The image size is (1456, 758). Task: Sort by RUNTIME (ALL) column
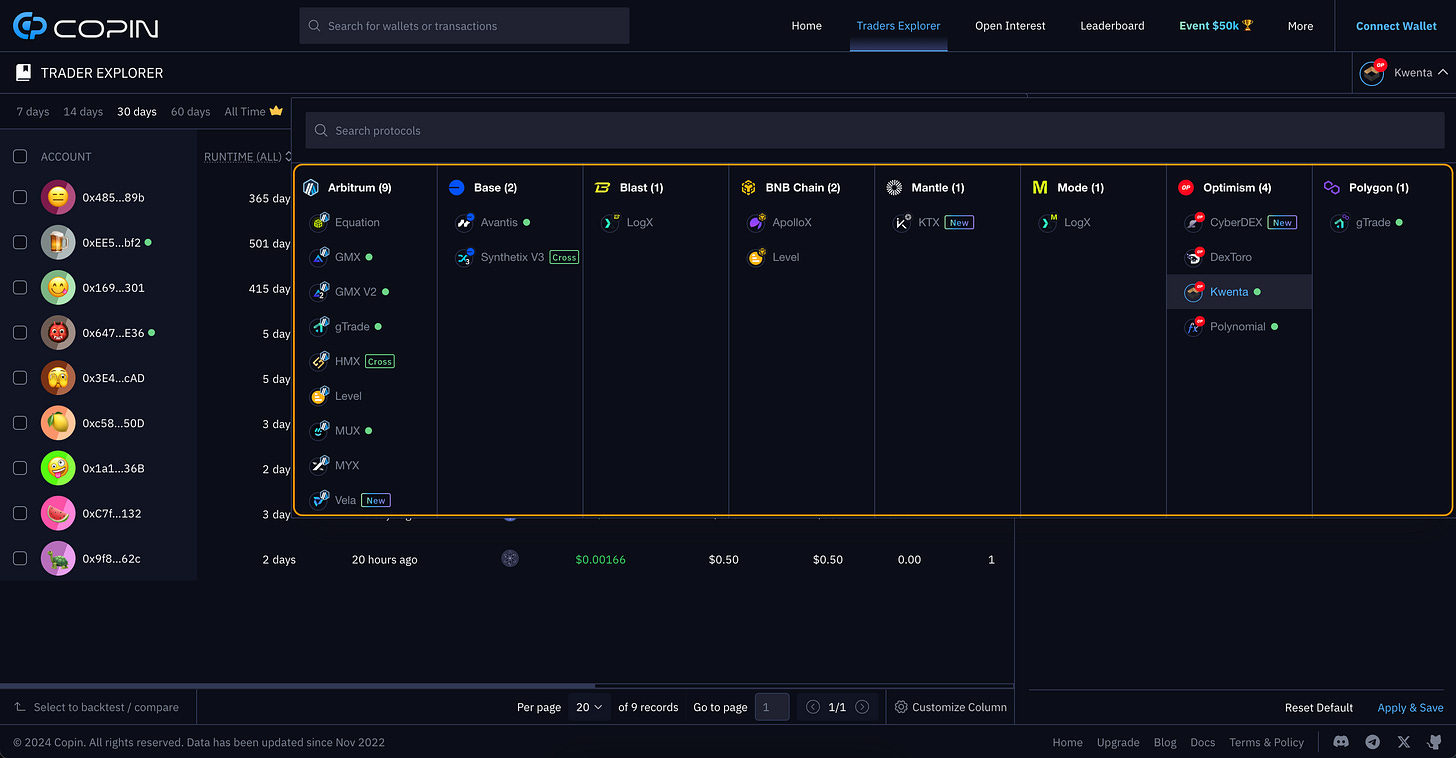(248, 156)
